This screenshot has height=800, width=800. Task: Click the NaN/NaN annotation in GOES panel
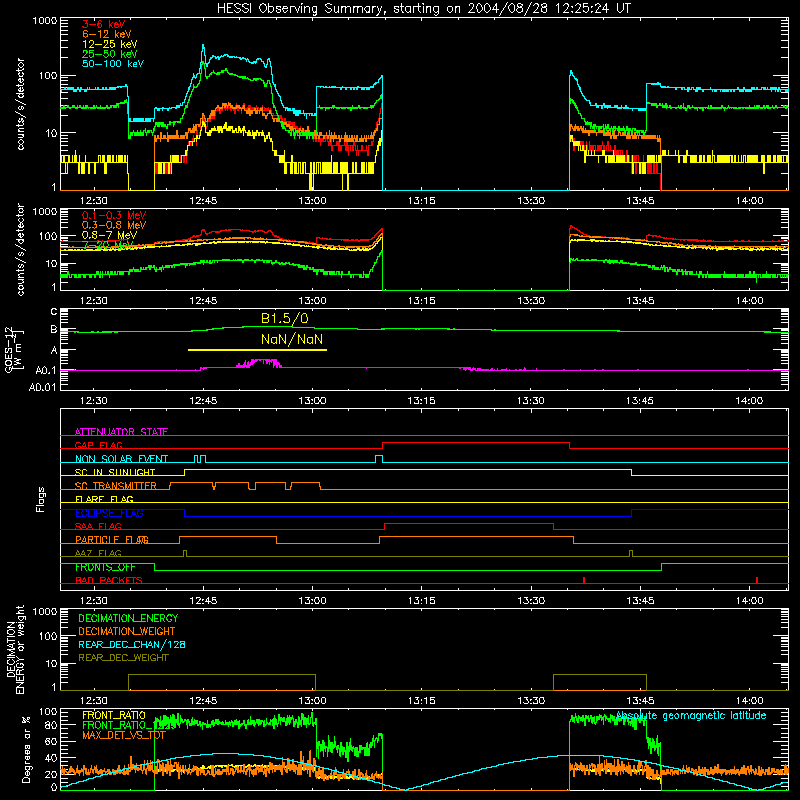click(292, 339)
